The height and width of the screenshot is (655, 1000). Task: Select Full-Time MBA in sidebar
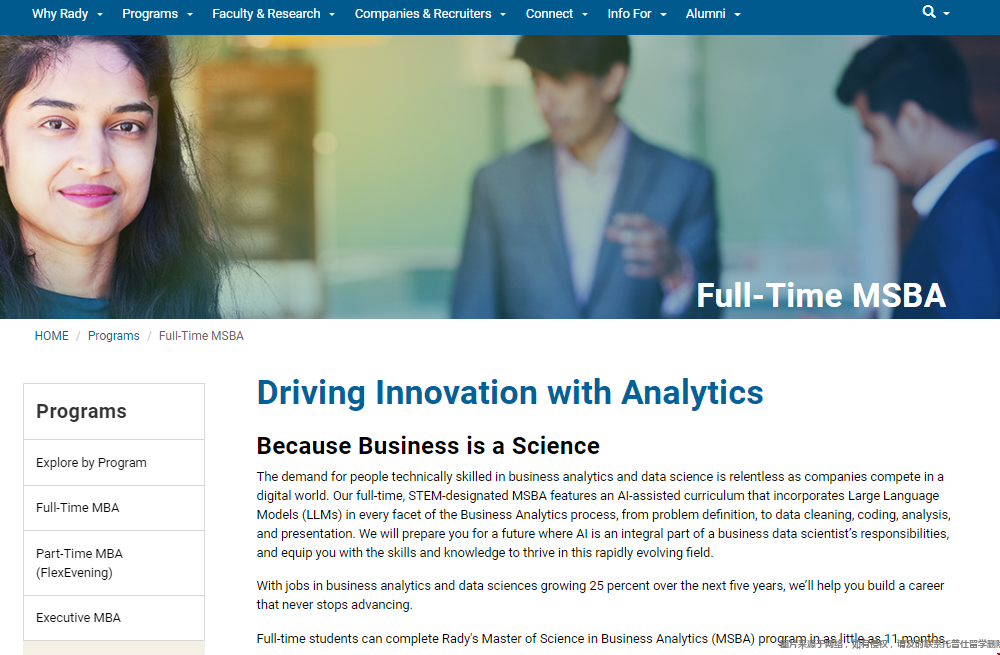click(x=78, y=508)
